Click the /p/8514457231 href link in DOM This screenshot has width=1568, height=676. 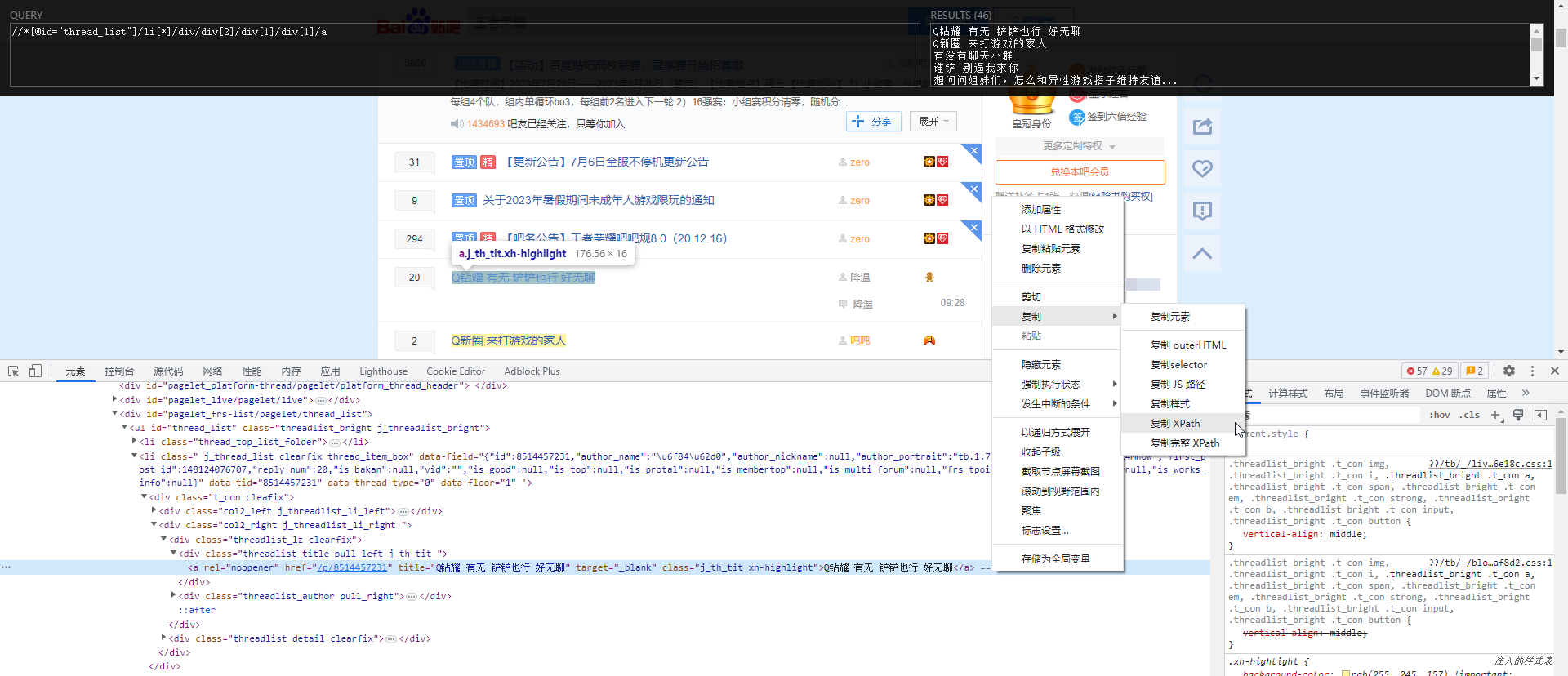352,567
